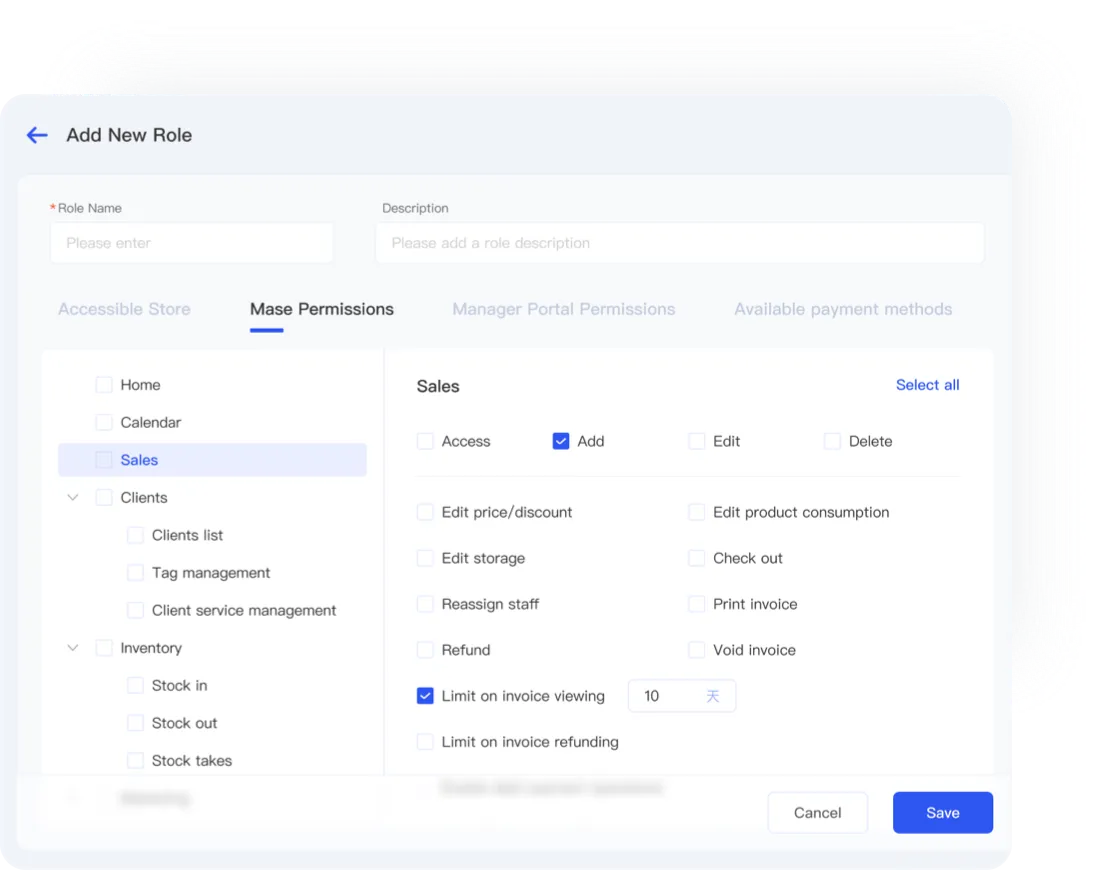Tick the Stock in checkbox
The width and height of the screenshot is (1106, 870).
point(136,686)
